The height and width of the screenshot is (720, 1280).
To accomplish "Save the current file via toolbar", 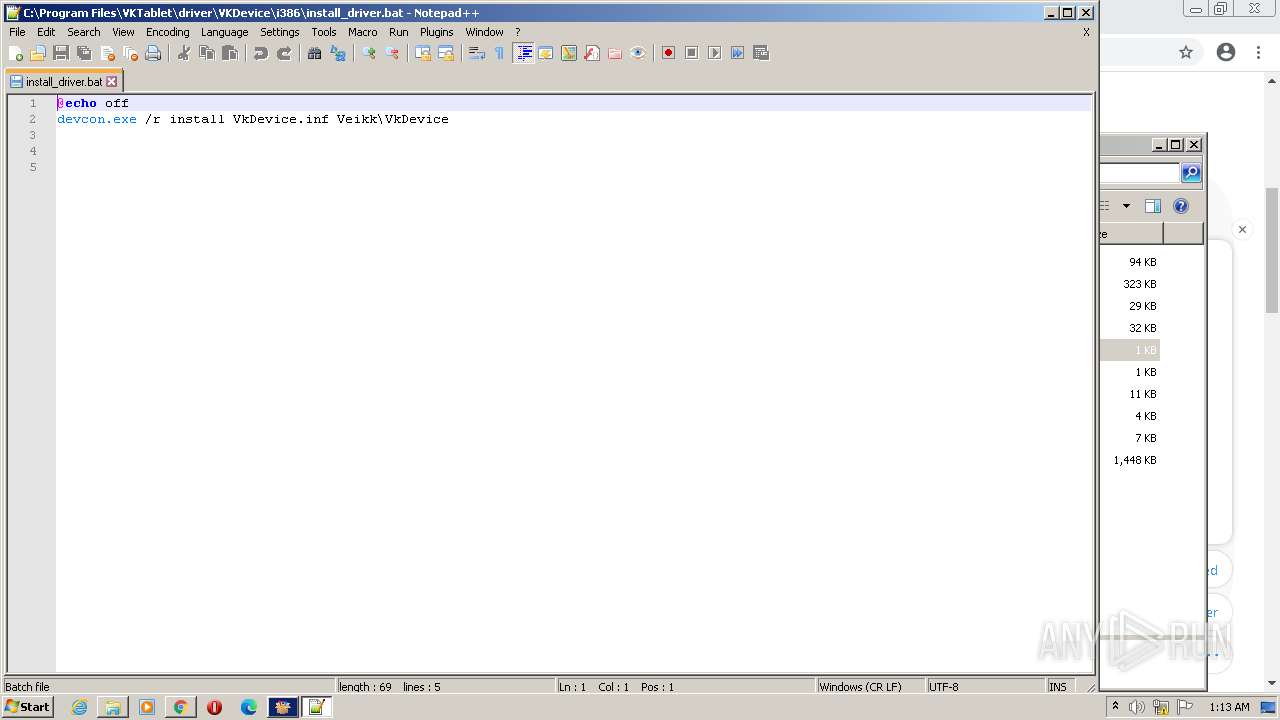I will [x=61, y=53].
